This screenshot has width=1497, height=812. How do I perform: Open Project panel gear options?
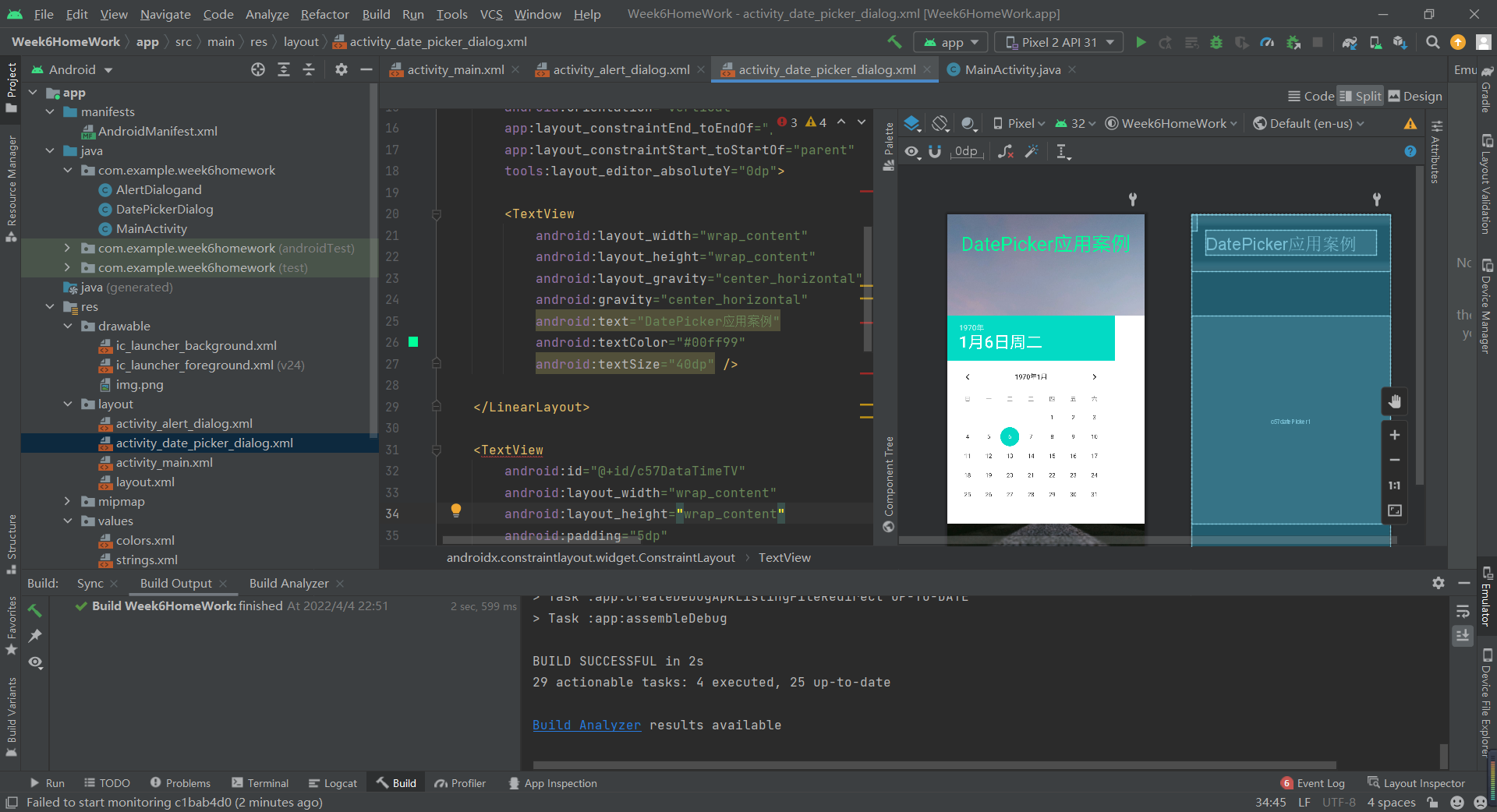[x=341, y=69]
